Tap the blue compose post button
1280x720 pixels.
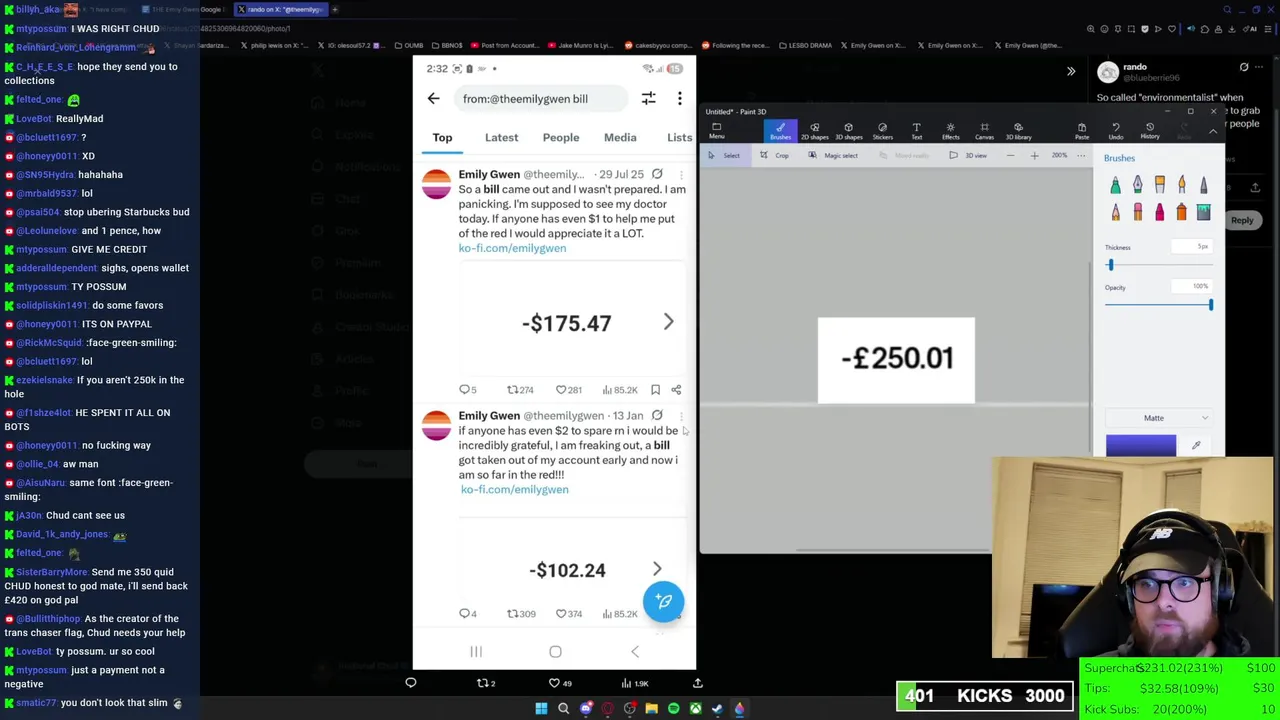click(x=664, y=601)
